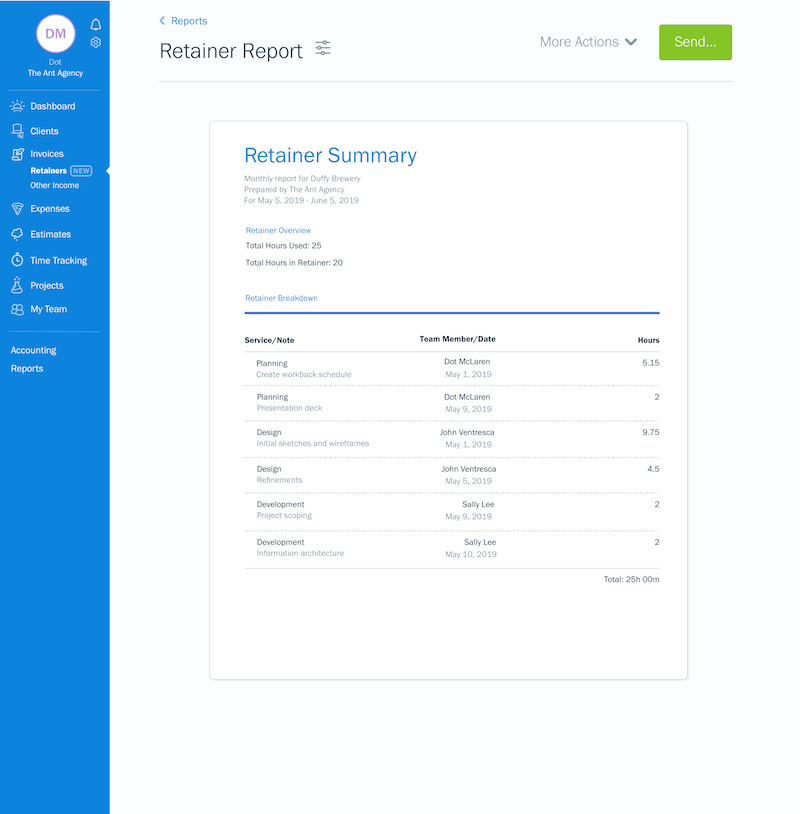The width and height of the screenshot is (800, 814).
Task: Select the Create workback schedule row
Action: point(452,369)
